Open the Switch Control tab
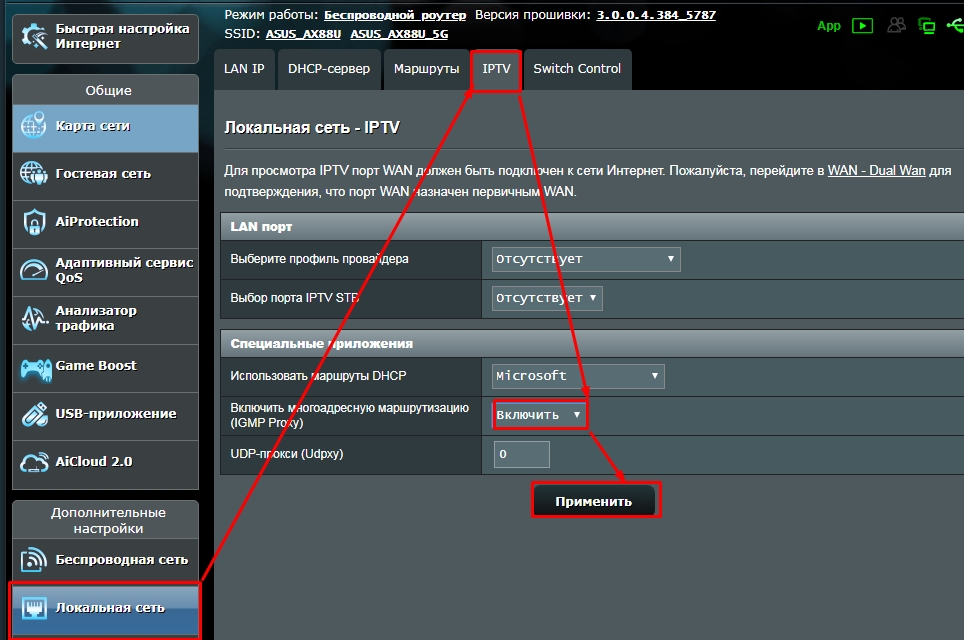The width and height of the screenshot is (964, 640). pos(577,69)
